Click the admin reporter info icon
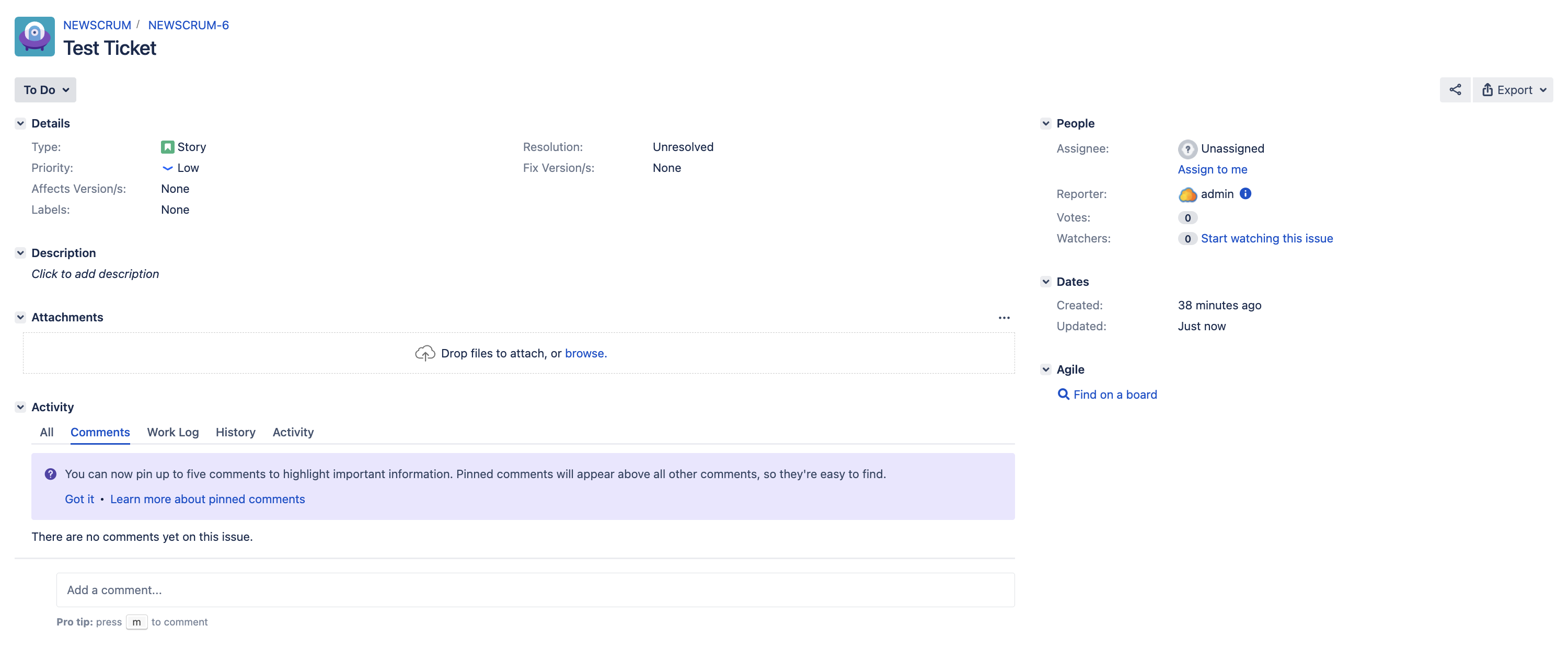Image resolution: width=1568 pixels, height=649 pixels. coord(1245,194)
